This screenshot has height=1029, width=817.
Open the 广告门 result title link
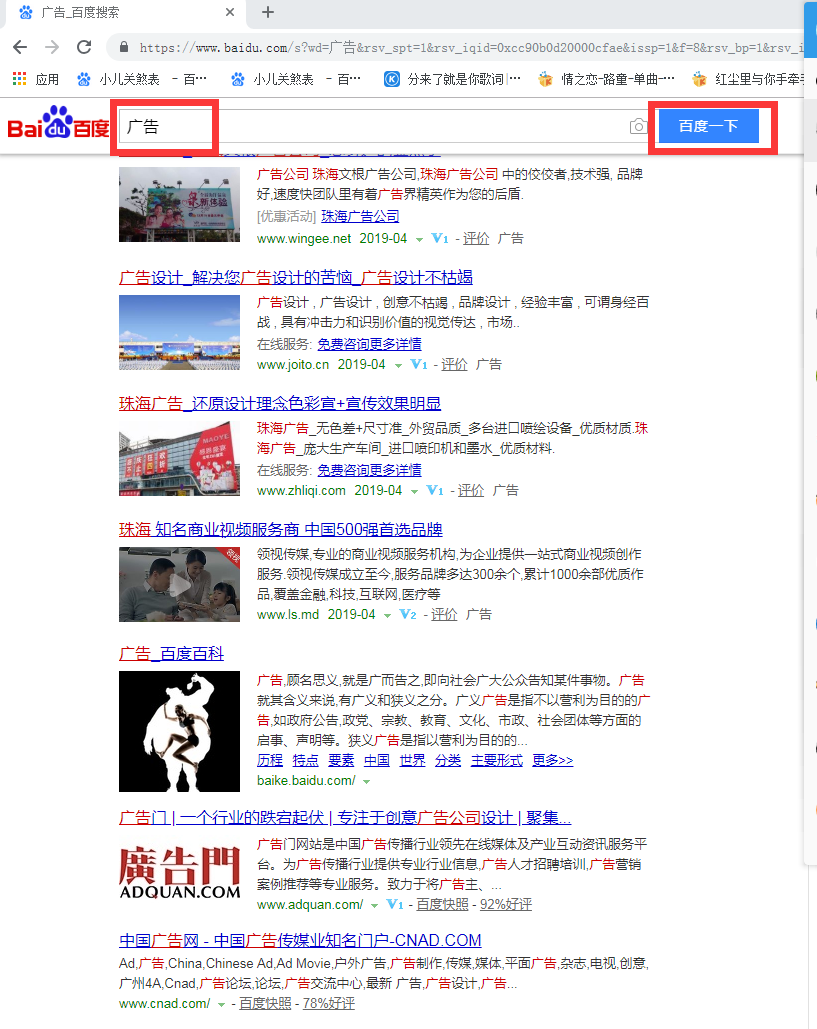345,818
